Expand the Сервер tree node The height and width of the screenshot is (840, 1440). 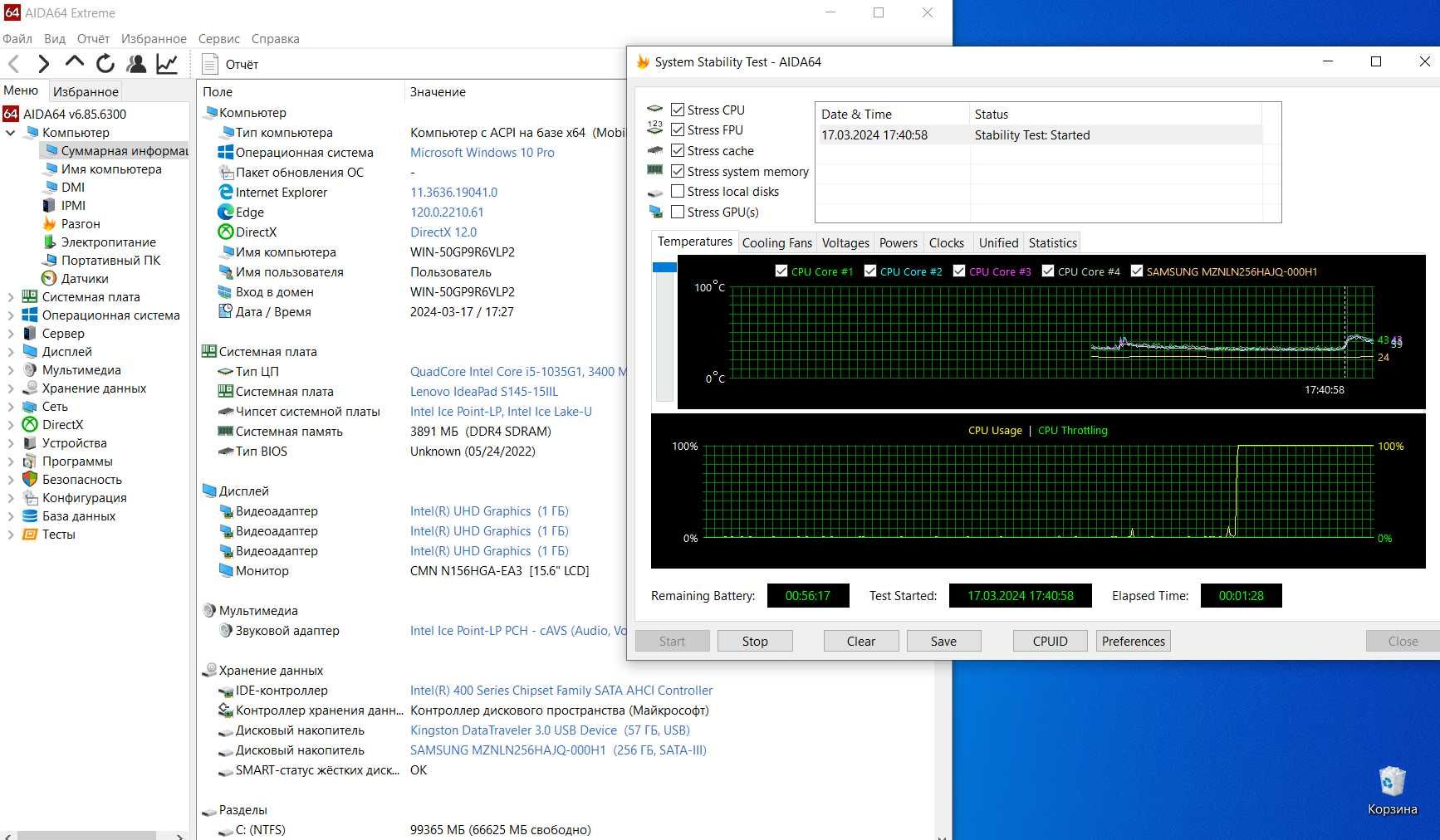click(11, 334)
